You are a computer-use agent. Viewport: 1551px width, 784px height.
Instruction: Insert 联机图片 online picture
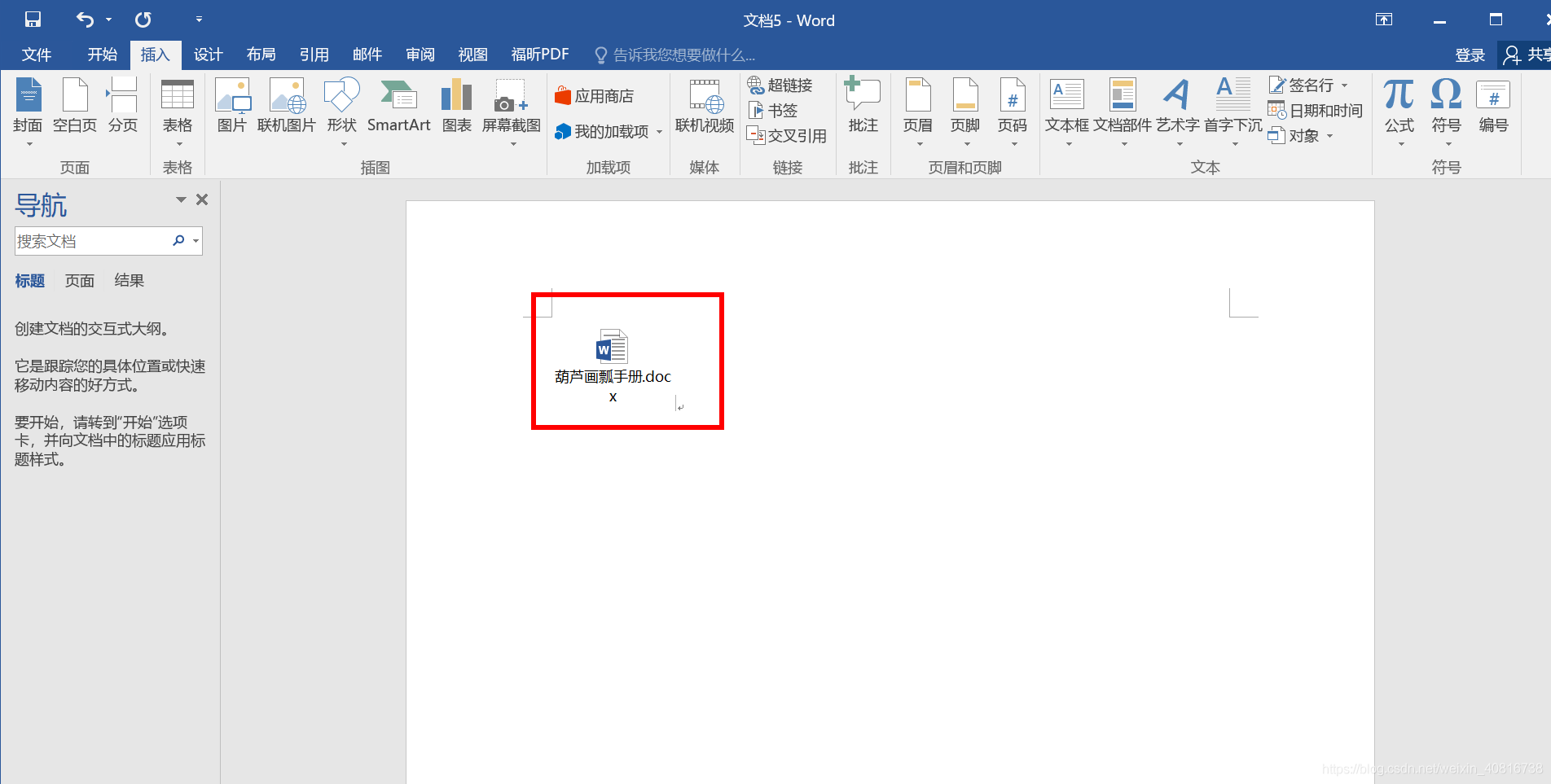coord(287,106)
